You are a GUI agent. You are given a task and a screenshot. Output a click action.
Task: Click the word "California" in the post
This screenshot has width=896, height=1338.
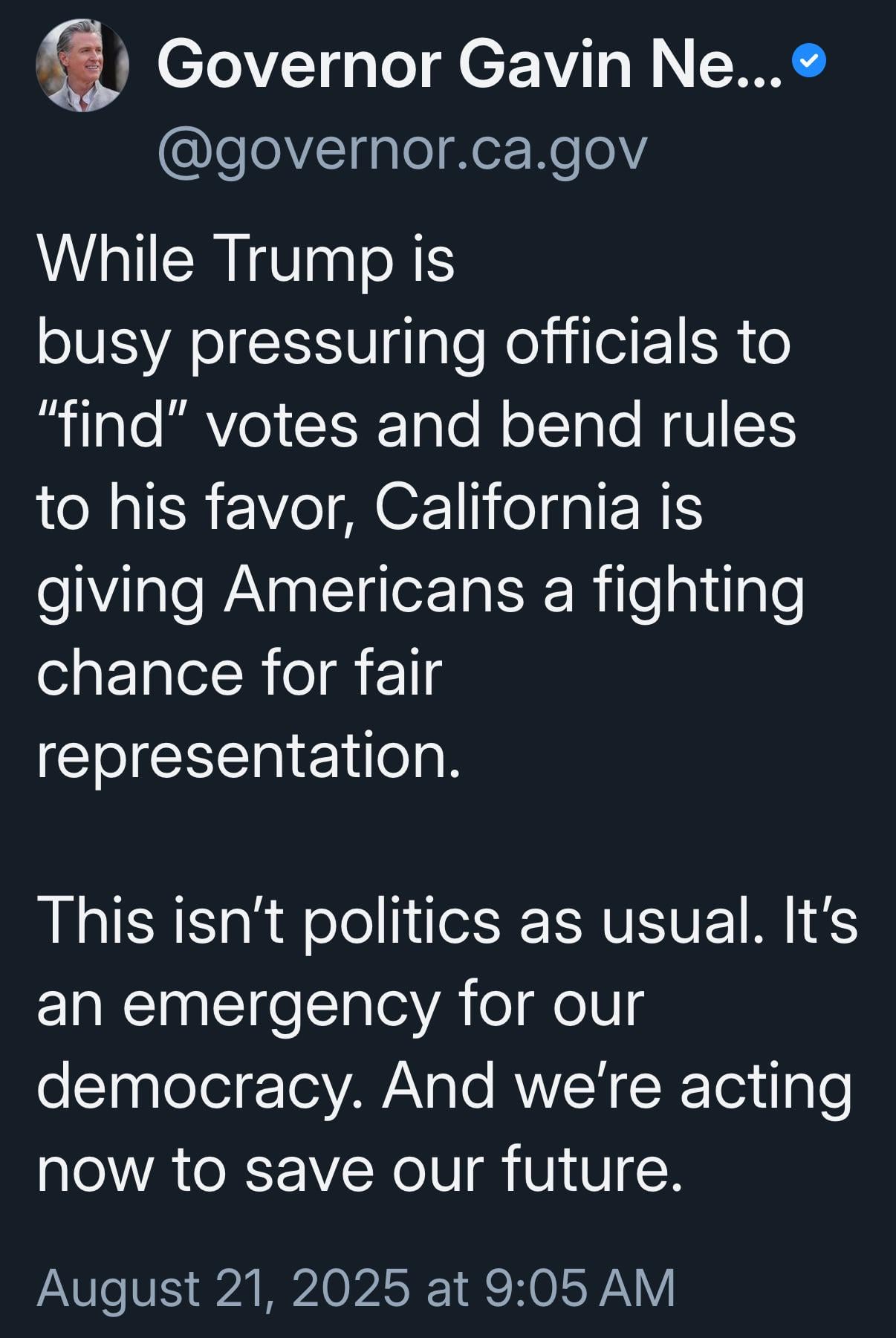point(507,507)
